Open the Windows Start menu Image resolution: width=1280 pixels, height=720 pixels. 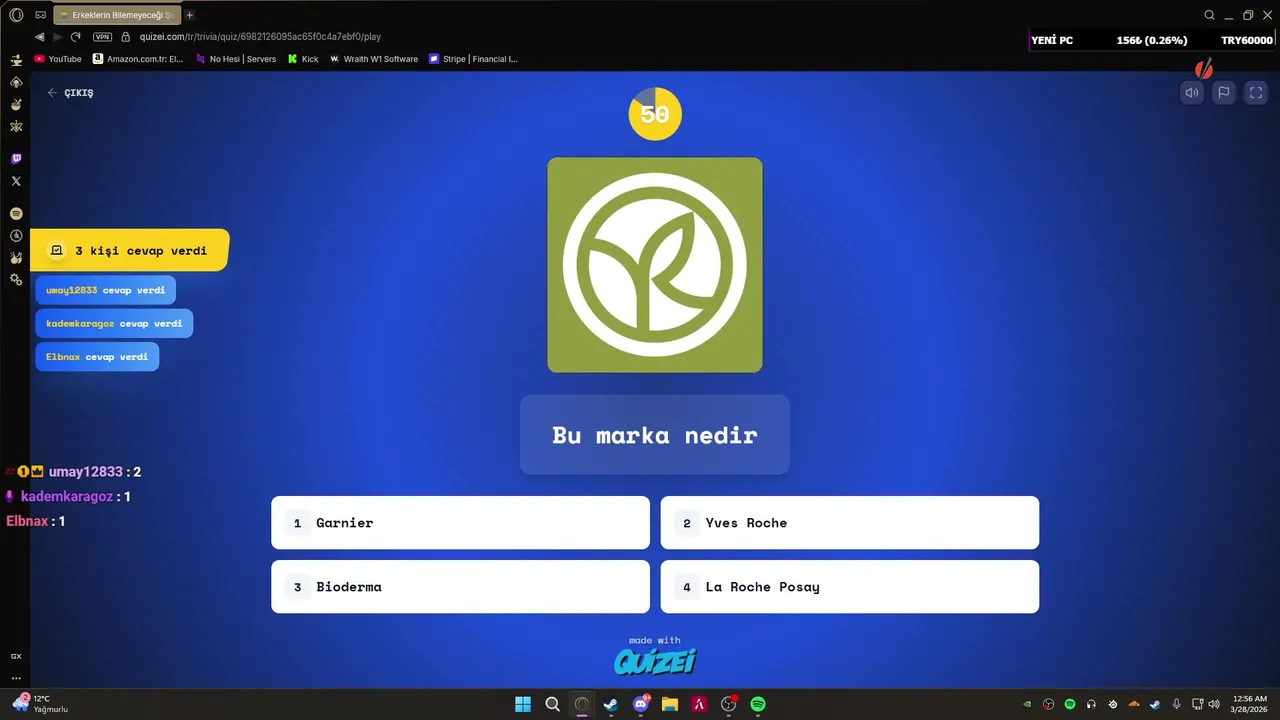pos(523,704)
